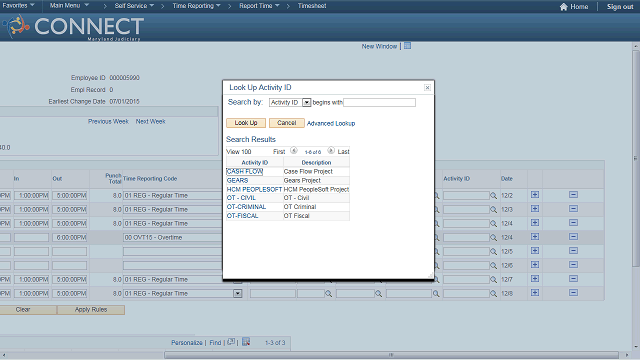
Task: Click the download to spreadsheet grid icon
Action: point(246,342)
